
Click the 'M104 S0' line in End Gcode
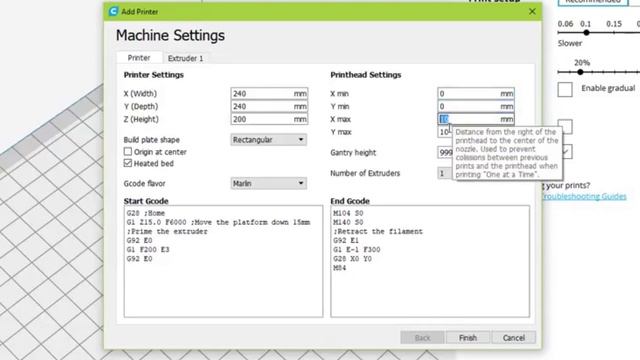click(348, 213)
